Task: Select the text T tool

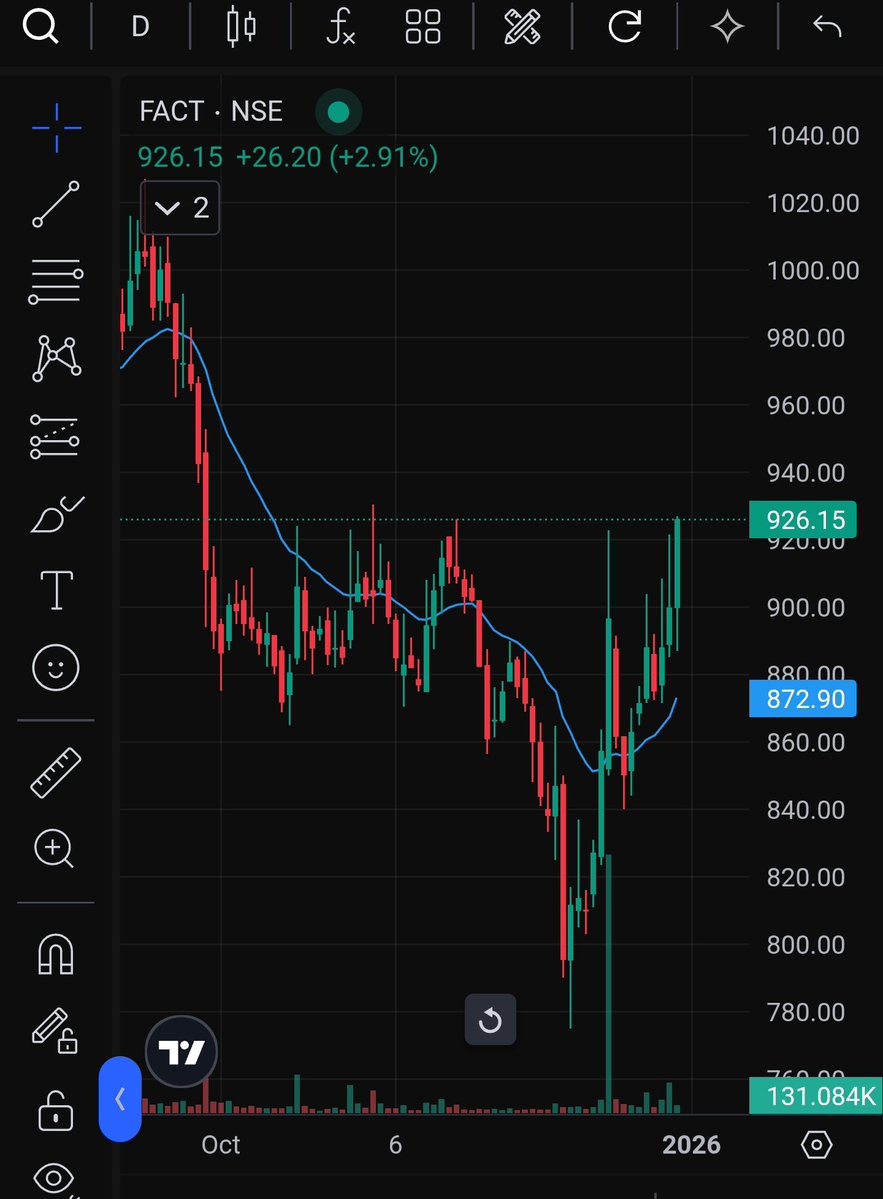Action: [x=57, y=590]
